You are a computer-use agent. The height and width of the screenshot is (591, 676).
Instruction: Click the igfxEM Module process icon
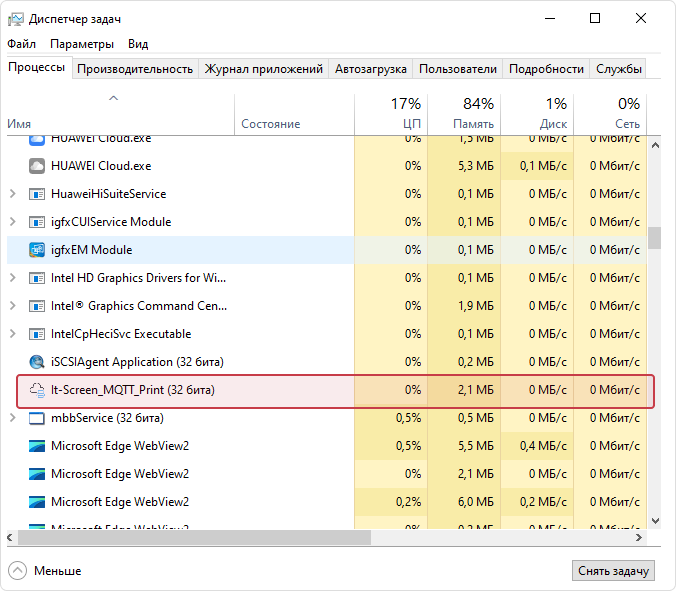tap(37, 250)
